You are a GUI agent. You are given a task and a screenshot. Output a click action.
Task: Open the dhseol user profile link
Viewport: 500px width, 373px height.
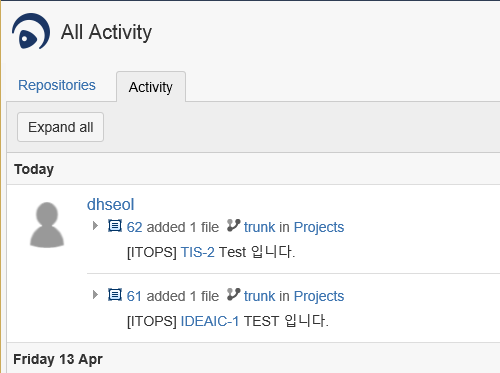pyautogui.click(x=110, y=204)
